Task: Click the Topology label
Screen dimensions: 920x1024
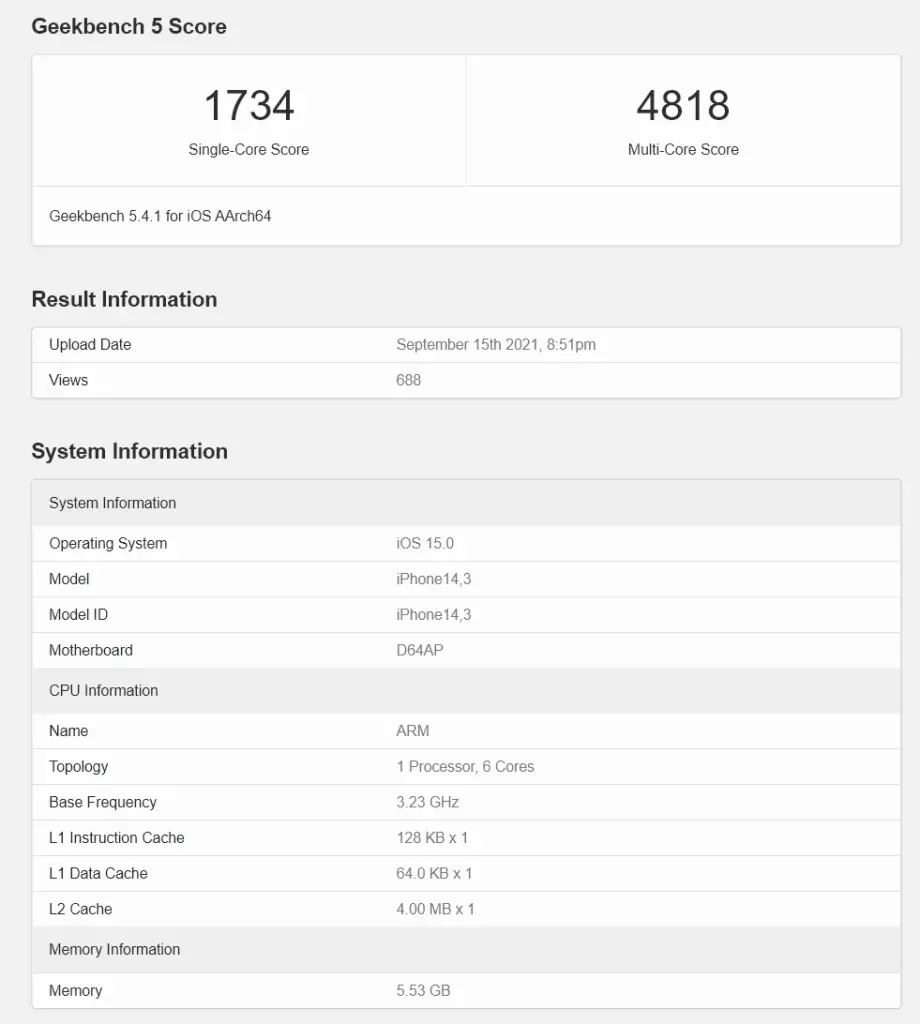Action: point(78,767)
